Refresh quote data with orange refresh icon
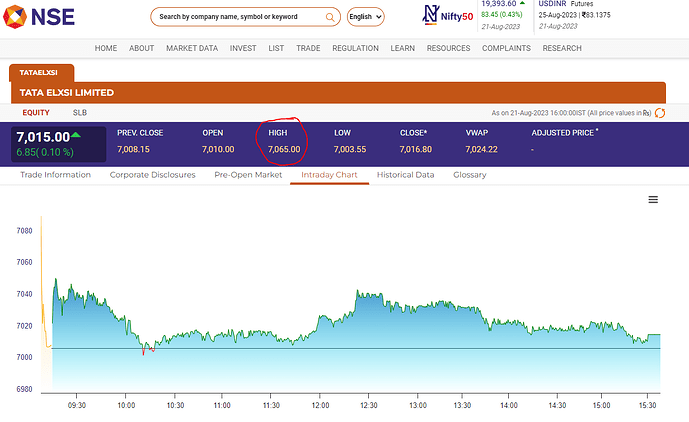The width and height of the screenshot is (689, 422). 660,113
